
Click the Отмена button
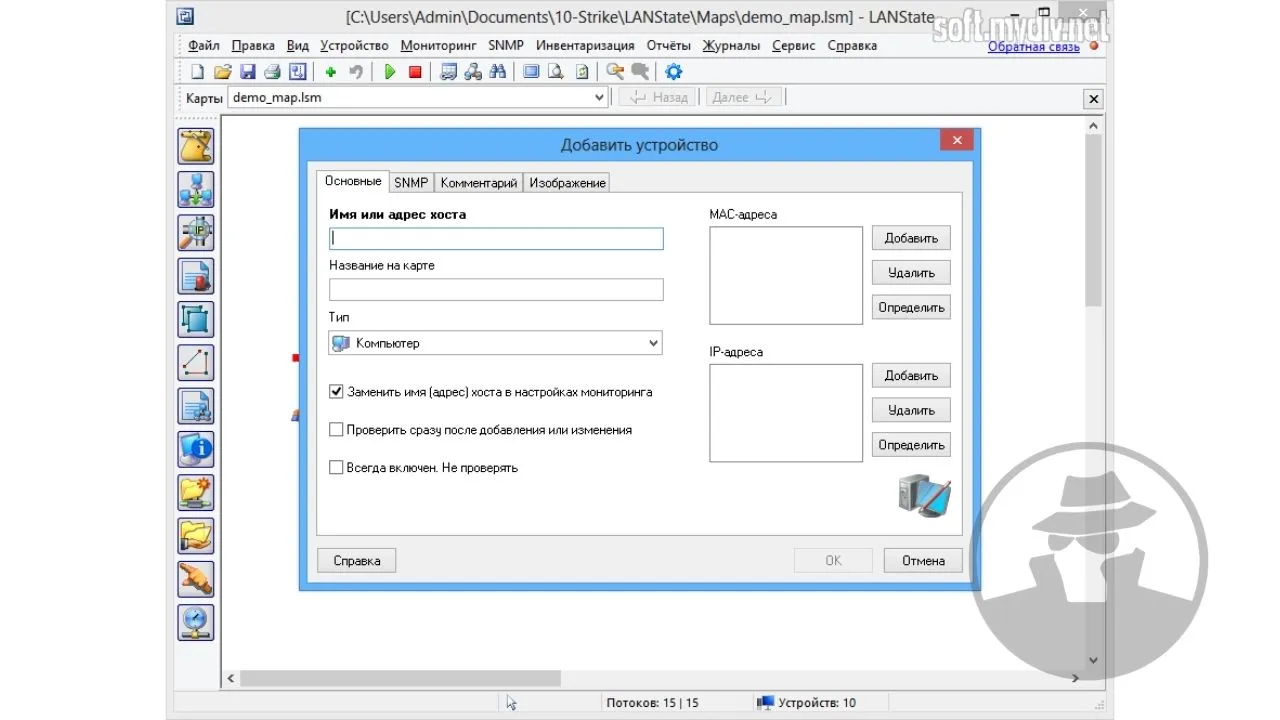click(x=923, y=560)
